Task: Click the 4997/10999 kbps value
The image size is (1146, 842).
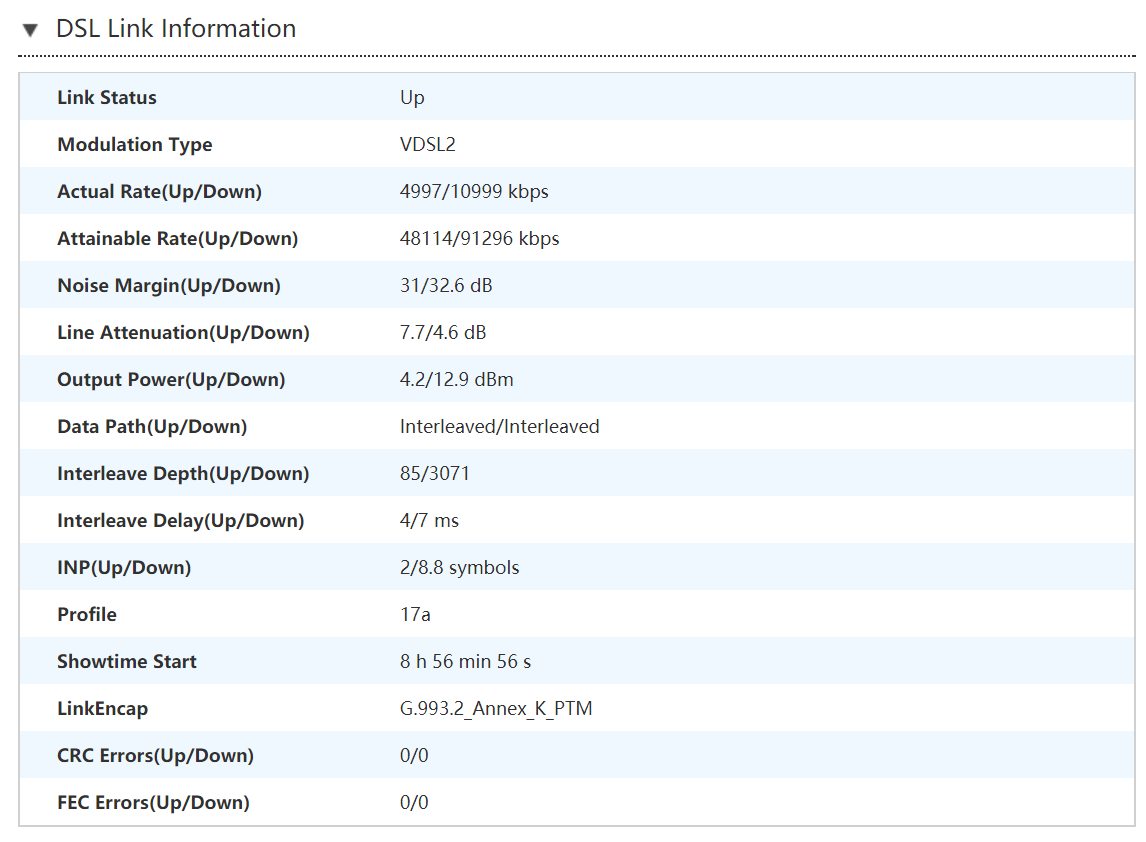Action: [474, 191]
